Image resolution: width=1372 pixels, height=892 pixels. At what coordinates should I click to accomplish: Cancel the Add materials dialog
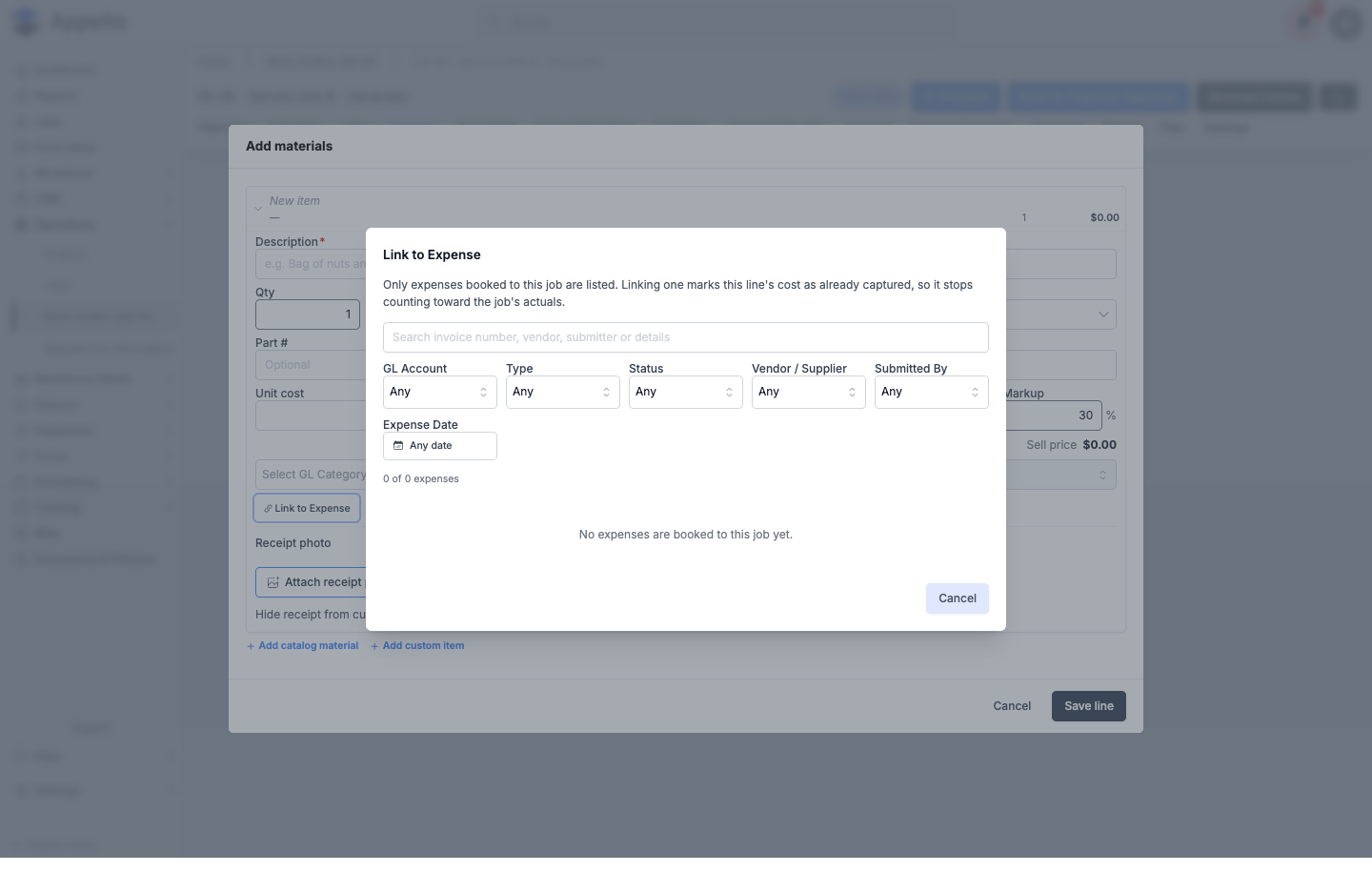click(x=1012, y=706)
